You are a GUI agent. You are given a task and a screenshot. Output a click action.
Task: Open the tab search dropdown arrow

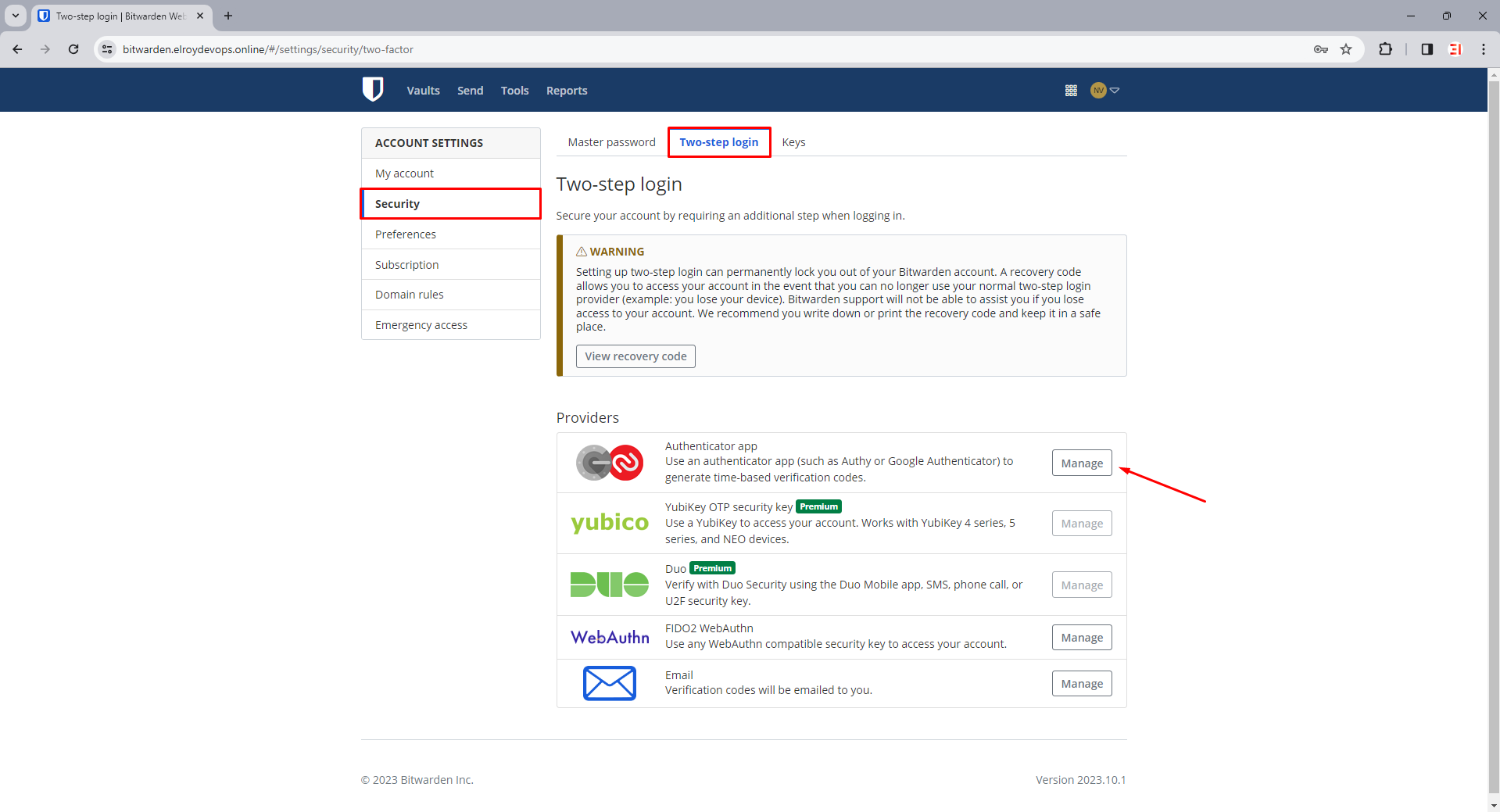tap(15, 16)
